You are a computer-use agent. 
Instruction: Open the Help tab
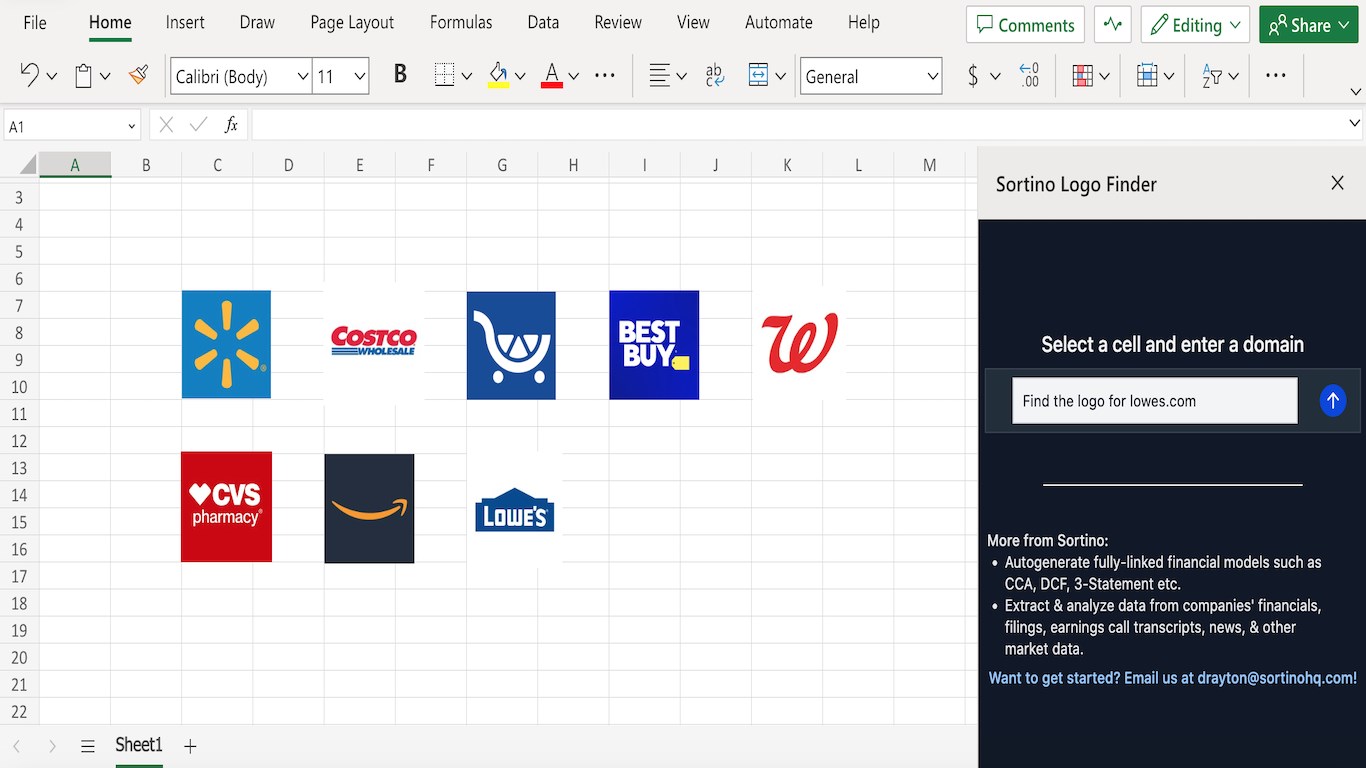coord(864,22)
